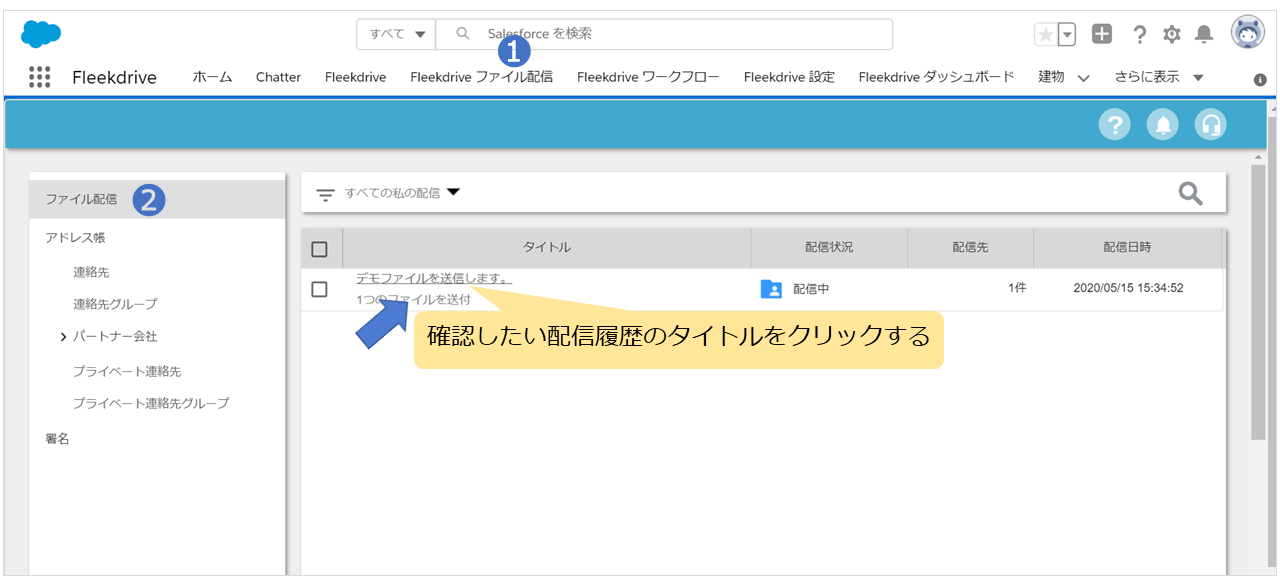Viewport: 1280px width, 585px height.
Task: Click the Salesforce cloud logo
Action: [41, 34]
